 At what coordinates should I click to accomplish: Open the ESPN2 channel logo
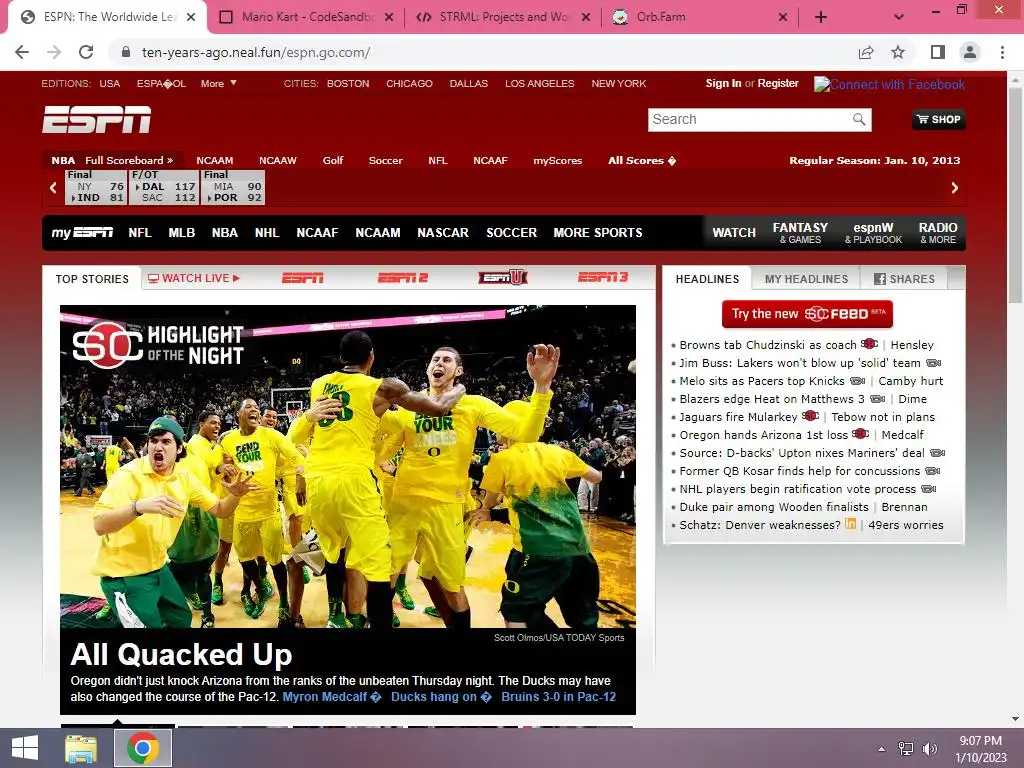403,278
